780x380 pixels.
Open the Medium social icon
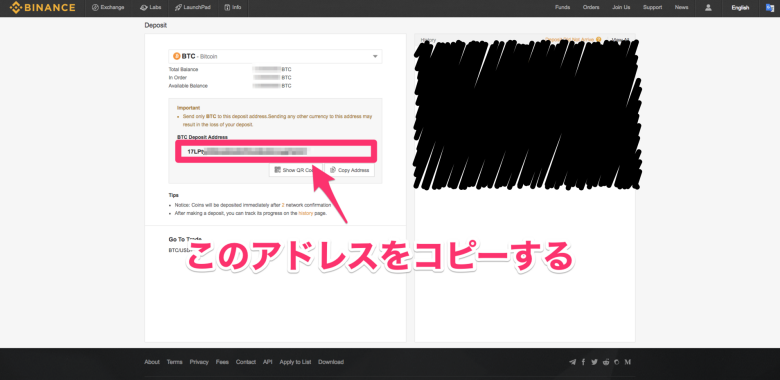pos(628,362)
